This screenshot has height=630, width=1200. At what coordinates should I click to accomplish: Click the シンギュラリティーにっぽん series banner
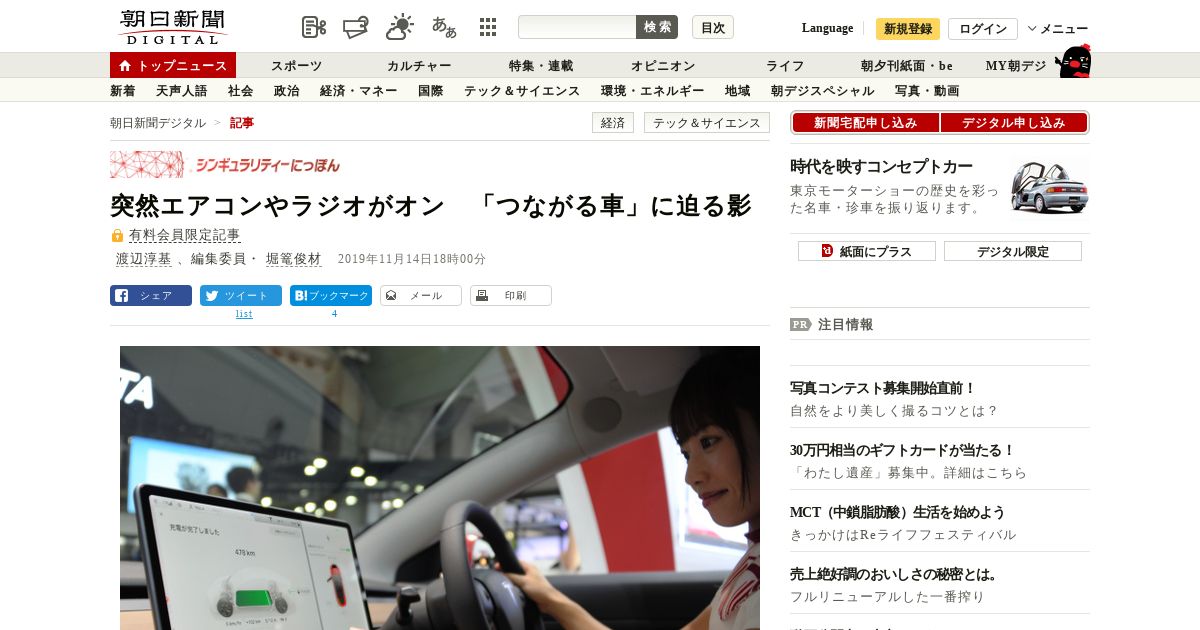pyautogui.click(x=227, y=164)
